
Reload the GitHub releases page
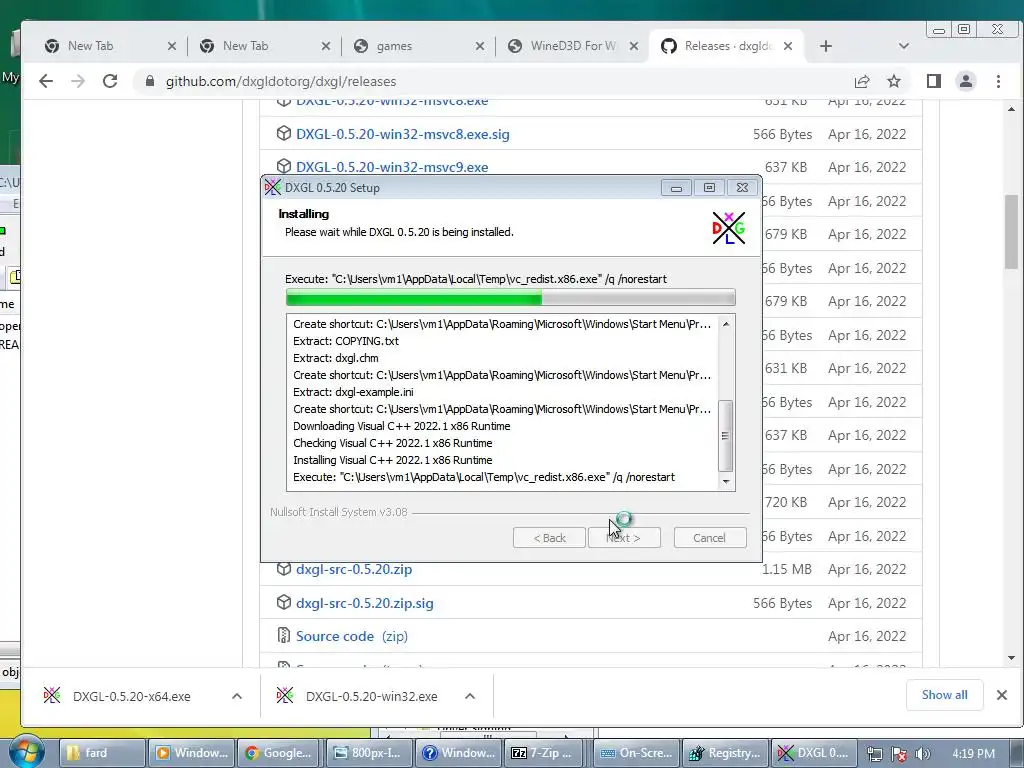pos(110,81)
